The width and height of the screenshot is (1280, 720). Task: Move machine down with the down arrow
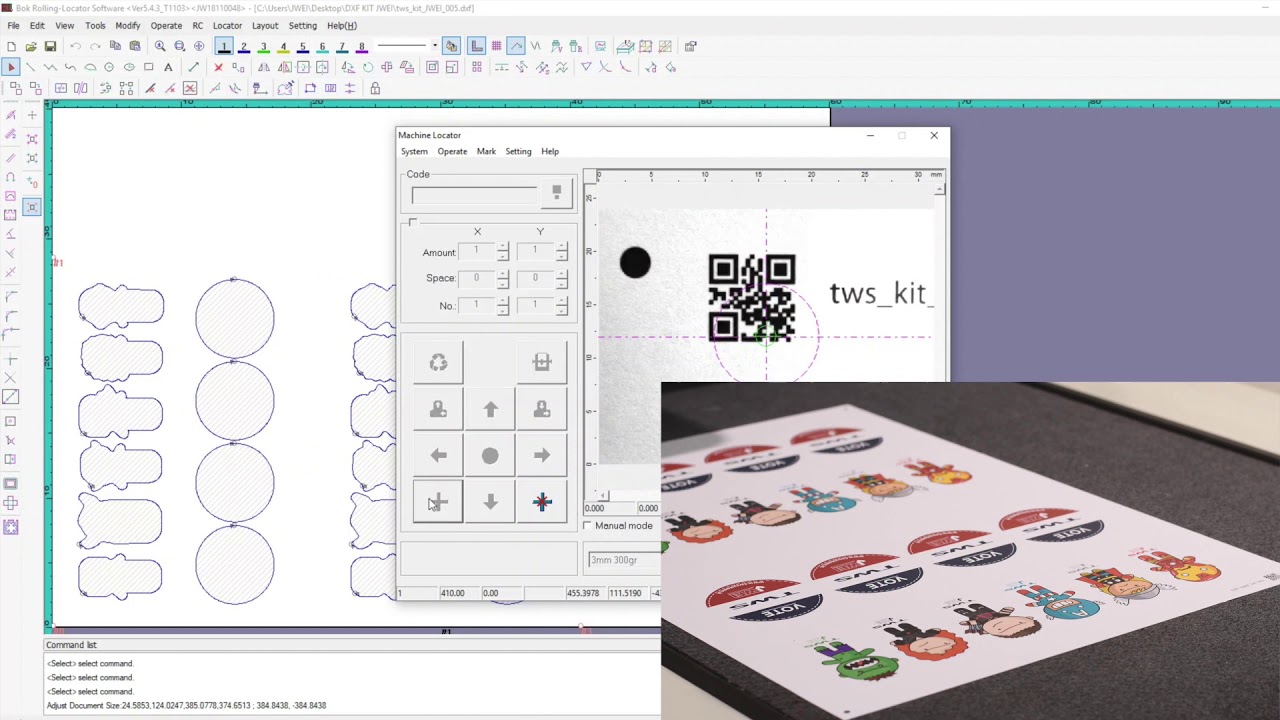coord(490,502)
